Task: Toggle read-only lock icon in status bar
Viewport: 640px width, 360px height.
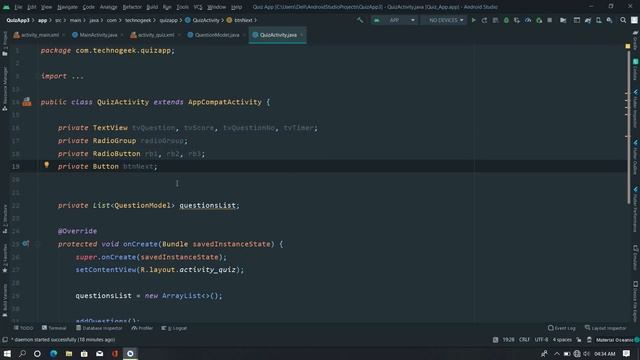Action: click(579, 340)
